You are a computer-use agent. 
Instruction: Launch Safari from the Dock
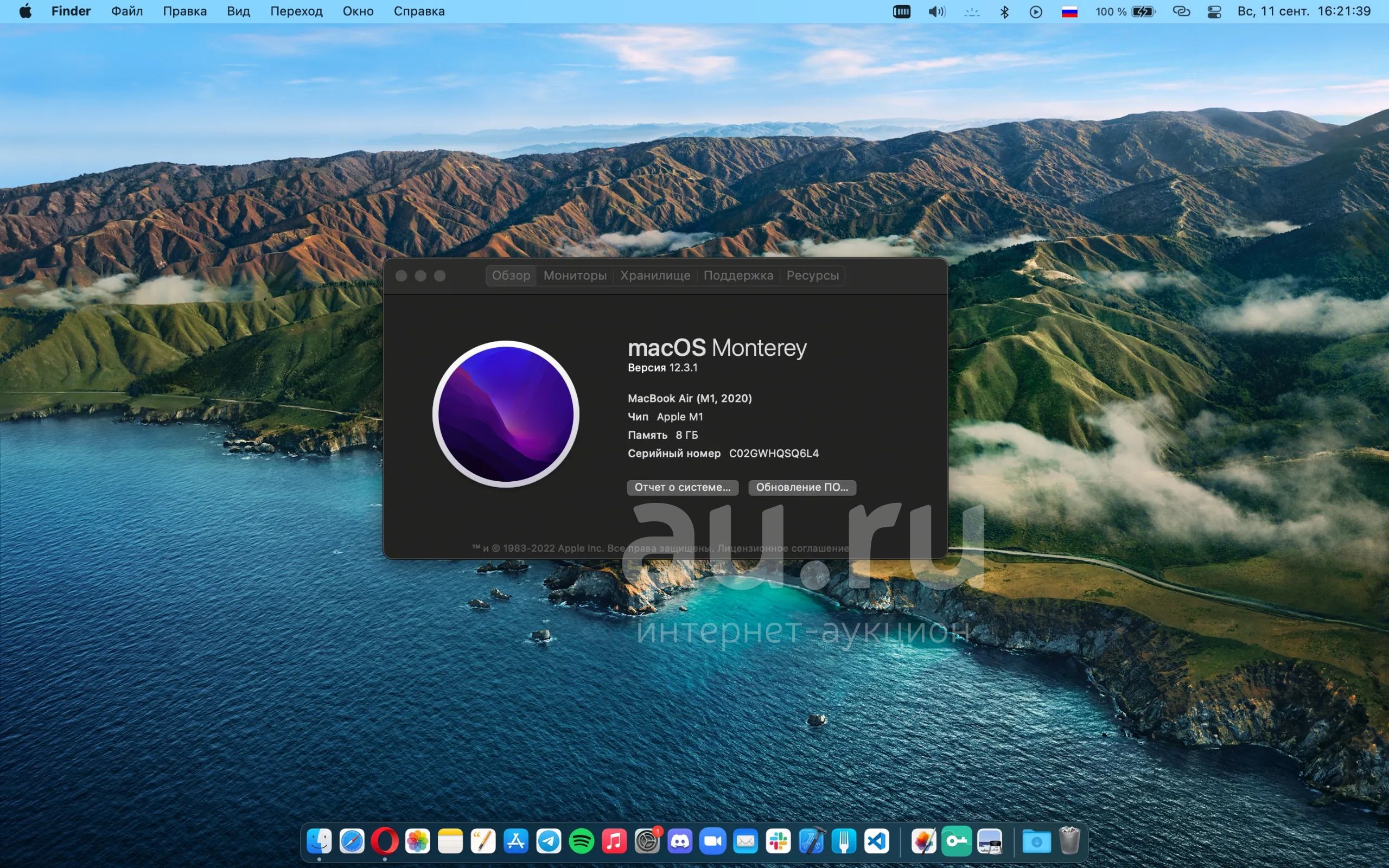[352, 842]
